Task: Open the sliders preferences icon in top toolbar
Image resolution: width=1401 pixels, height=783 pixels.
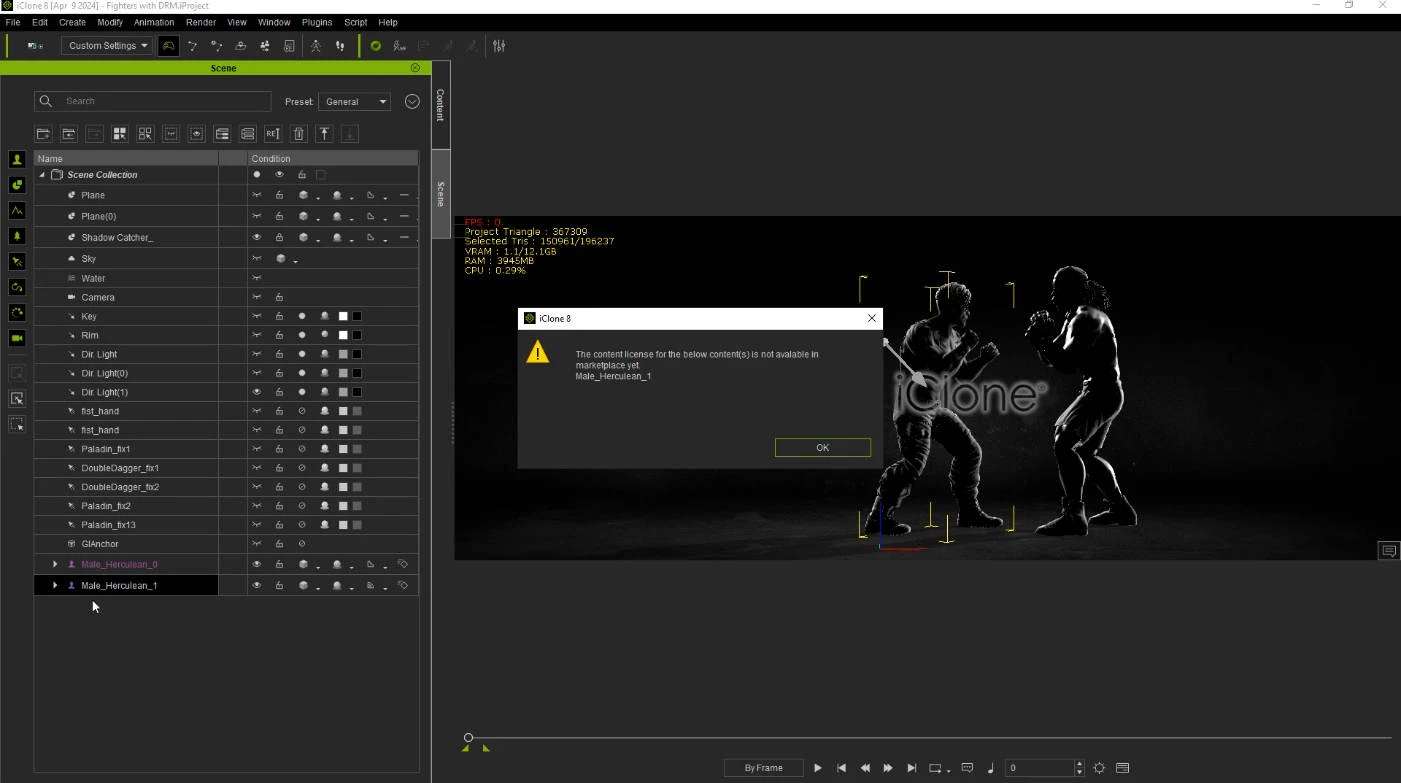Action: click(499, 46)
